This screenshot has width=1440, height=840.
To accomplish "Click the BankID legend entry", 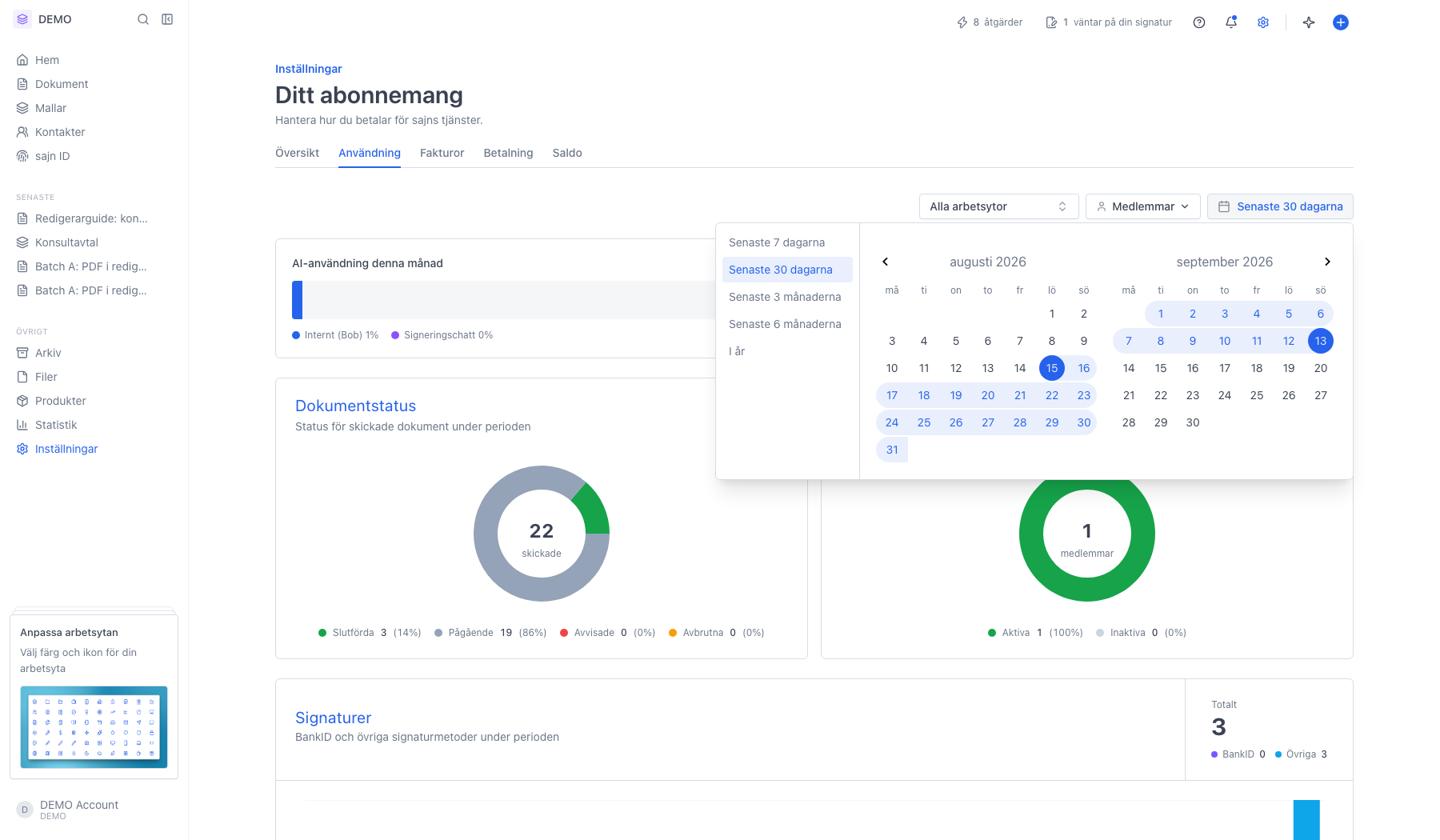I will coord(1238,754).
